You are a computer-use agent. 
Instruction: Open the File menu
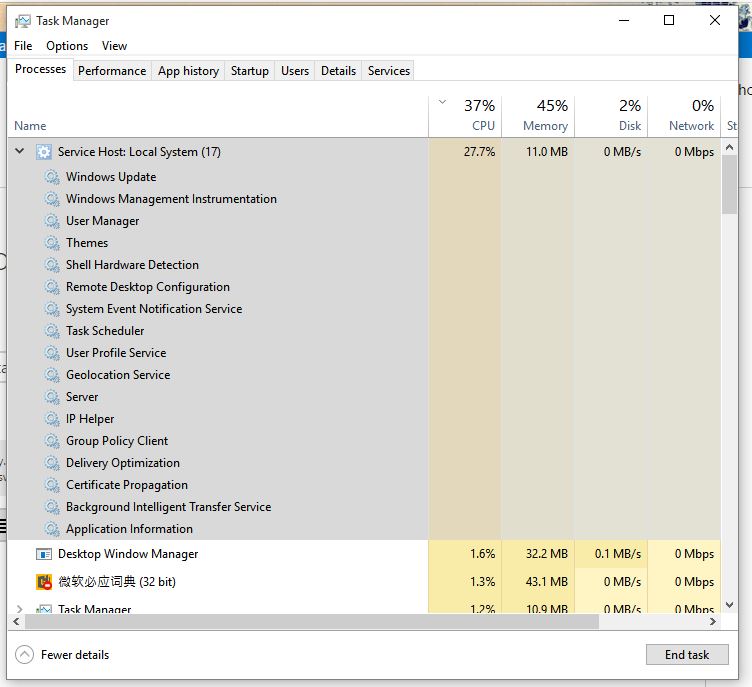click(23, 46)
